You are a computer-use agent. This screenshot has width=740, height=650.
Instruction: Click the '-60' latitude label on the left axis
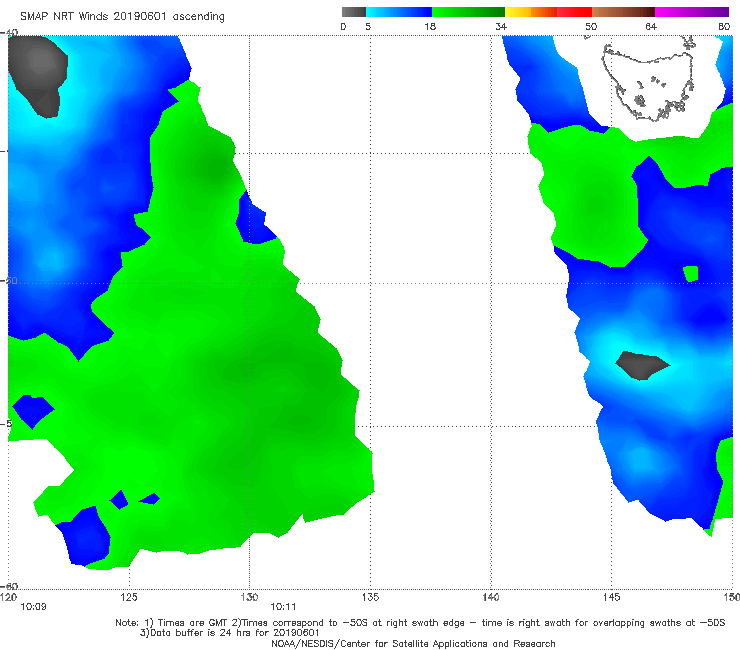coord(9,586)
